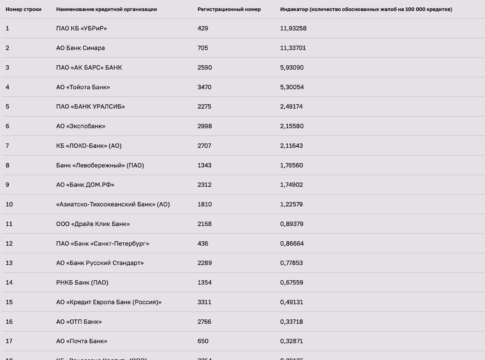
Task: Click registration number 3311
Action: [x=204, y=302]
